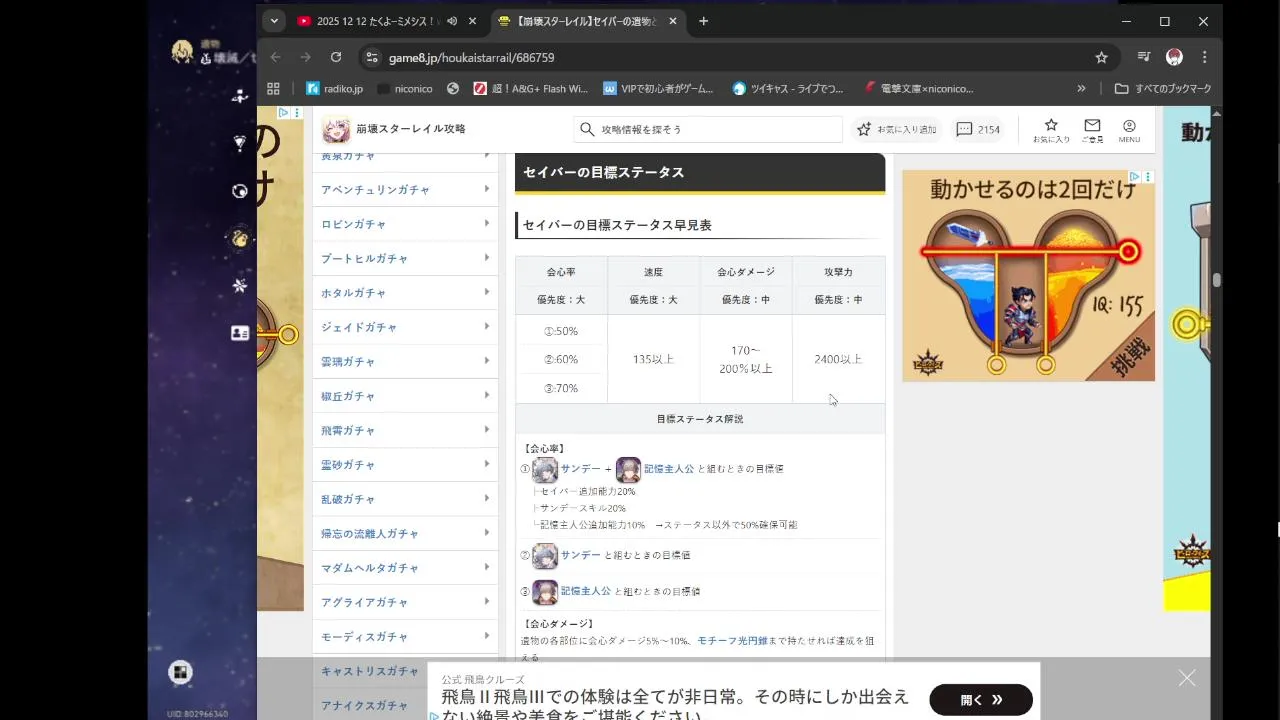
Task: Open the ad options icon on puzzle ad
Action: coord(1147,177)
